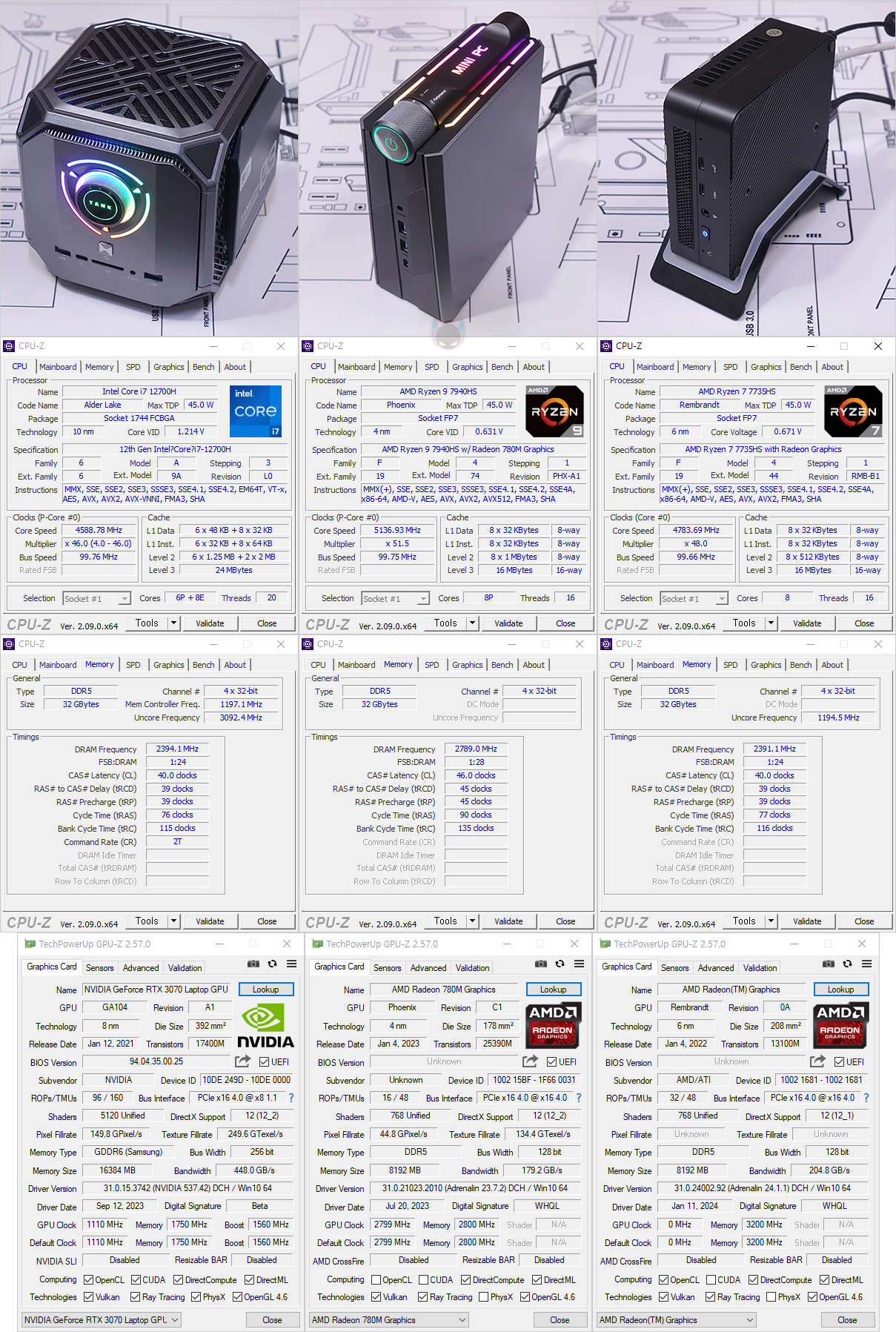Viewport: 896px width, 1332px height.
Task: Open the SPD tab in Ryzen 9 7940HS CPU-Z
Action: click(432, 367)
